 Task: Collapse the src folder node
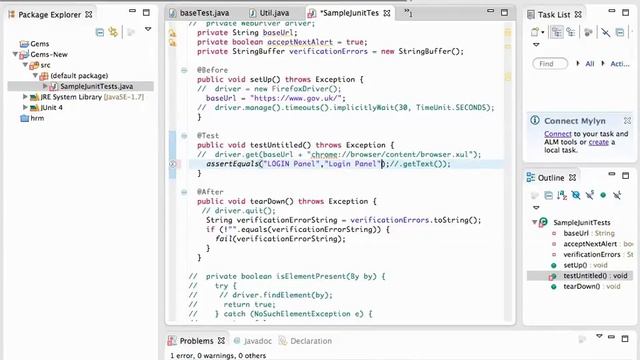click(25, 65)
